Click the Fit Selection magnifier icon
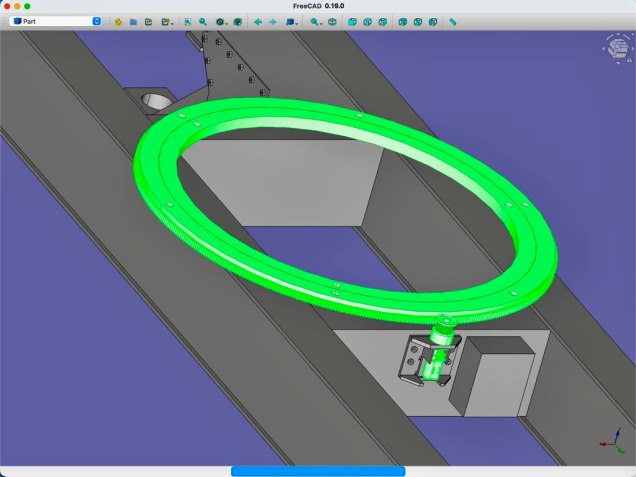Image resolution: width=636 pixels, height=477 pixels. coord(203,21)
